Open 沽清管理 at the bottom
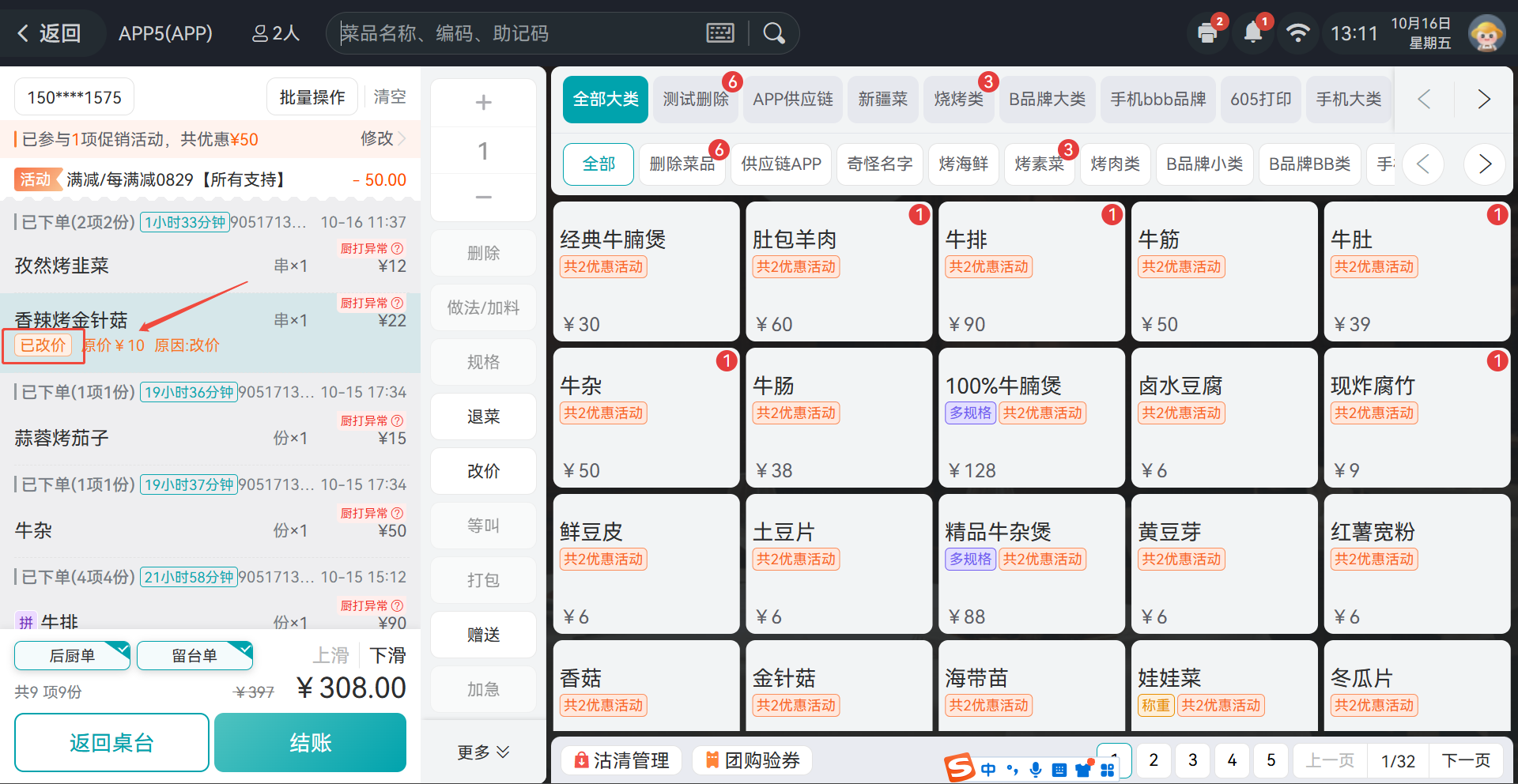The height and width of the screenshot is (784, 1518). (621, 760)
